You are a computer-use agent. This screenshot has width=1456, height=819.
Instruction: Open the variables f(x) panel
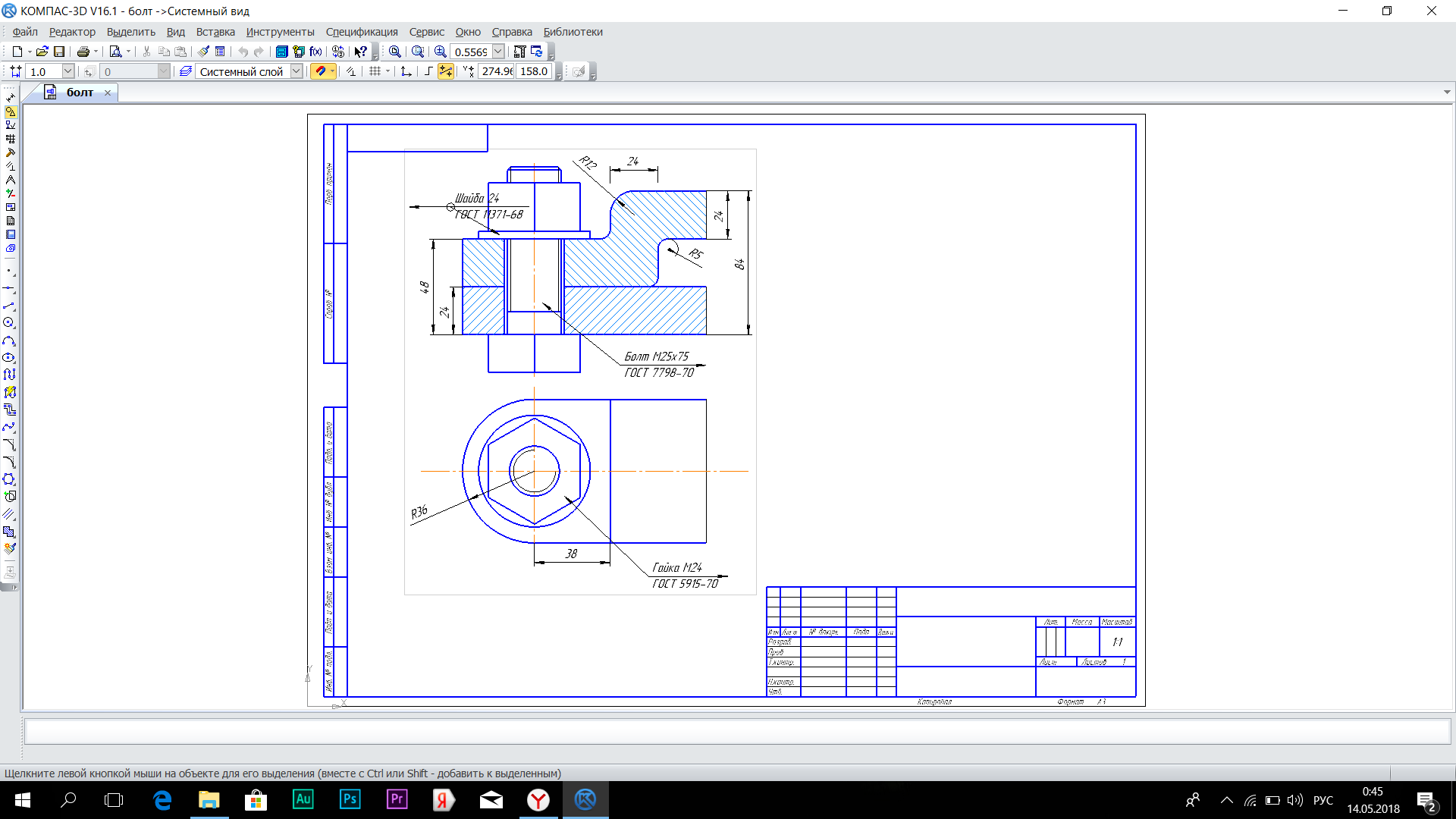click(x=315, y=52)
